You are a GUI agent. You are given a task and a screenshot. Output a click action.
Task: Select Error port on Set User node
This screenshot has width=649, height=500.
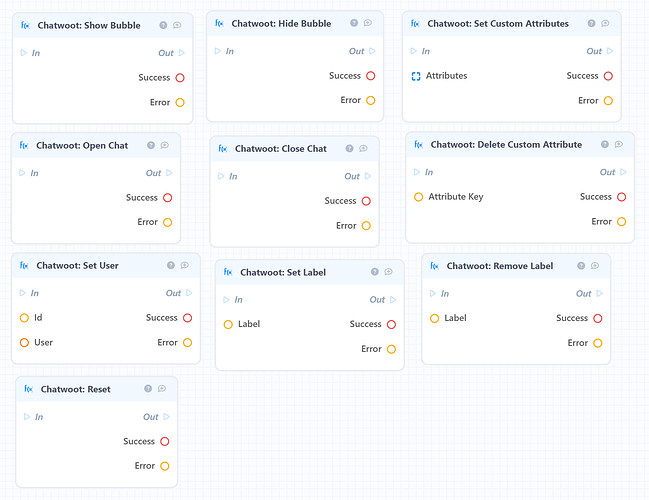(187, 342)
